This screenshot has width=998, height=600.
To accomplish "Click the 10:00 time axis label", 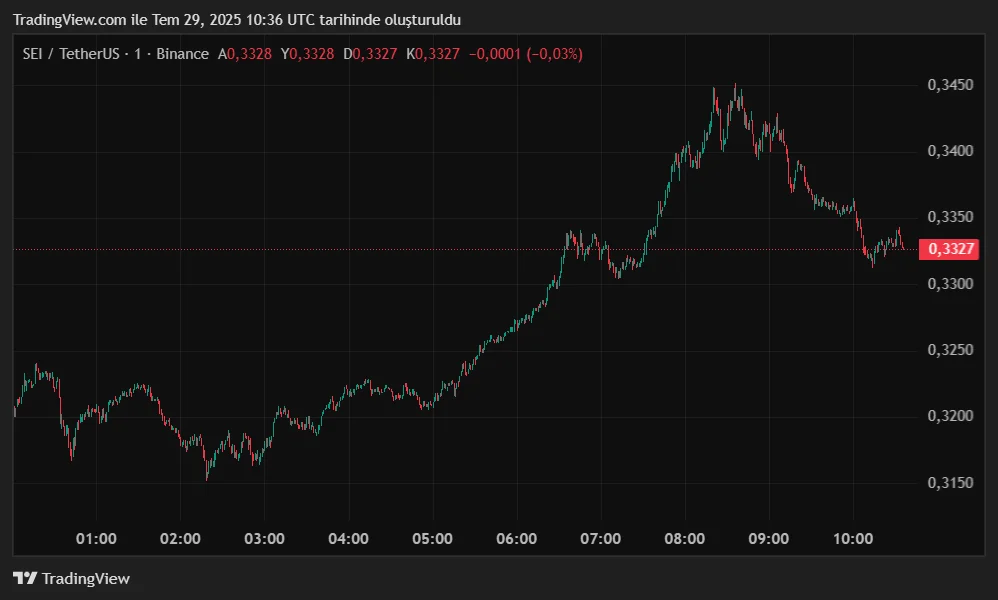I will coord(853,539).
